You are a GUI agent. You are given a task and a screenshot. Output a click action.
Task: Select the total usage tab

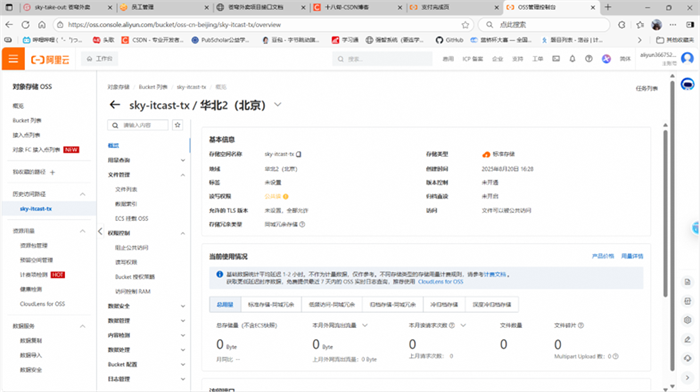click(x=225, y=304)
